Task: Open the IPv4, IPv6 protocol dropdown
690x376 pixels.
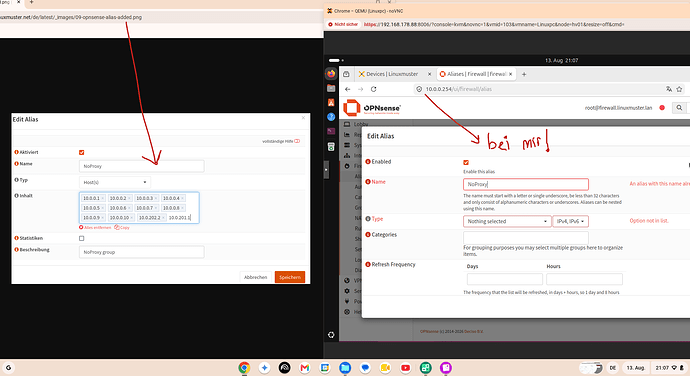Action: point(570,221)
